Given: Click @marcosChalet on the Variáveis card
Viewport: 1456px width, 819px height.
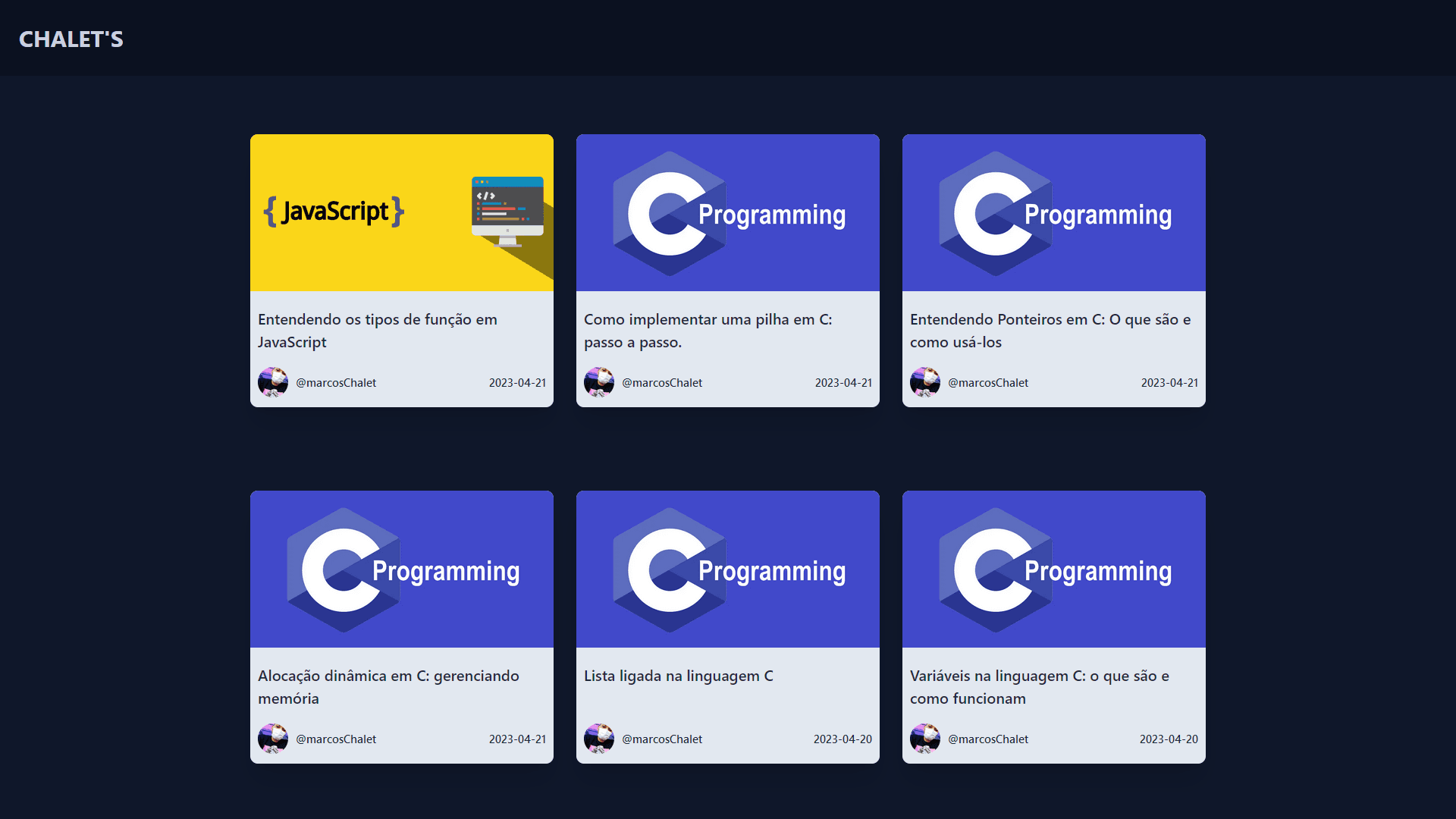Looking at the screenshot, I should coord(988,739).
